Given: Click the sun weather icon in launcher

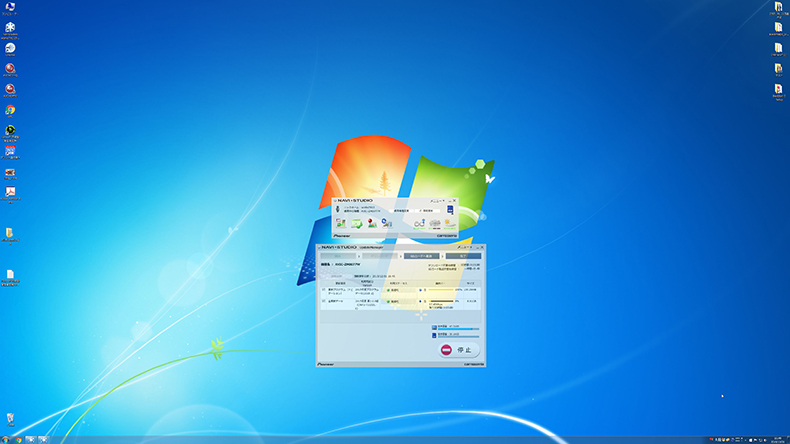Looking at the screenshot, I should click(450, 224).
